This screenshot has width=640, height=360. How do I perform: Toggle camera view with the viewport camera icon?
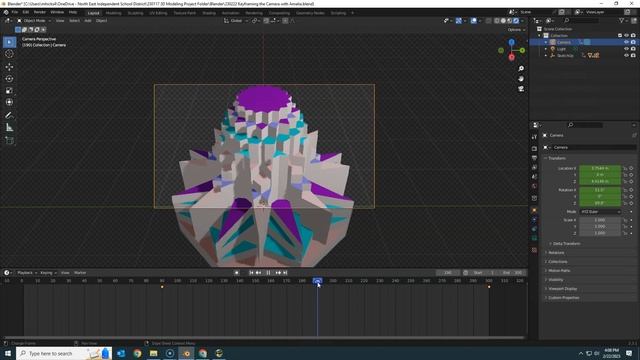coord(521,89)
